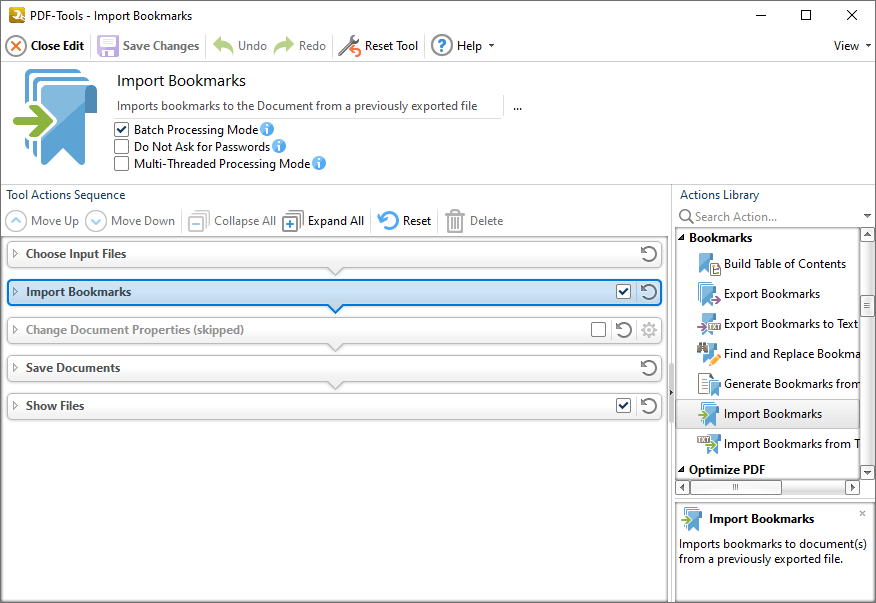Click the Delete trash can icon
The image size is (876, 603).
tap(455, 221)
